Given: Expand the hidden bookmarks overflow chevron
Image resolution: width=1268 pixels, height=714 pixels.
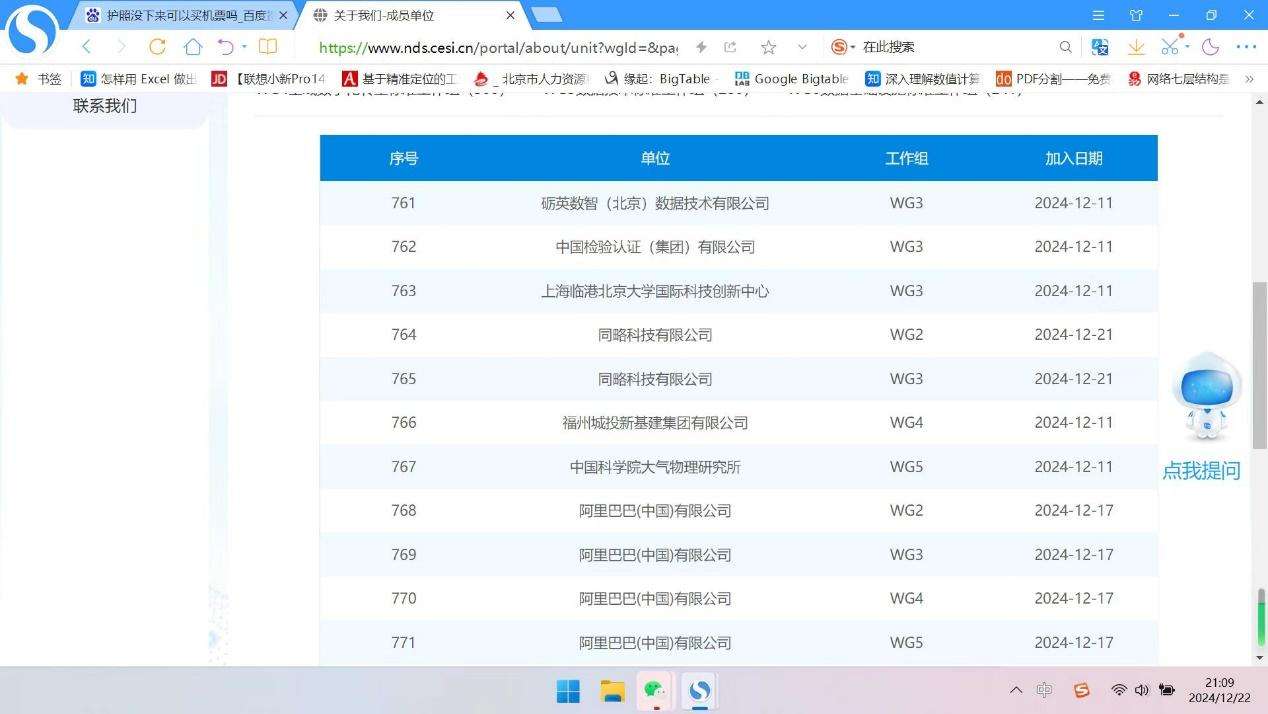Looking at the screenshot, I should tap(1249, 79).
